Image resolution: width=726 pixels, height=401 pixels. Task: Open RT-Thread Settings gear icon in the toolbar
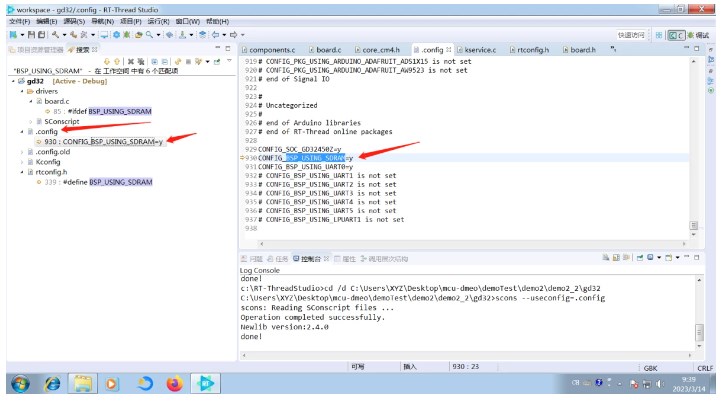point(116,35)
